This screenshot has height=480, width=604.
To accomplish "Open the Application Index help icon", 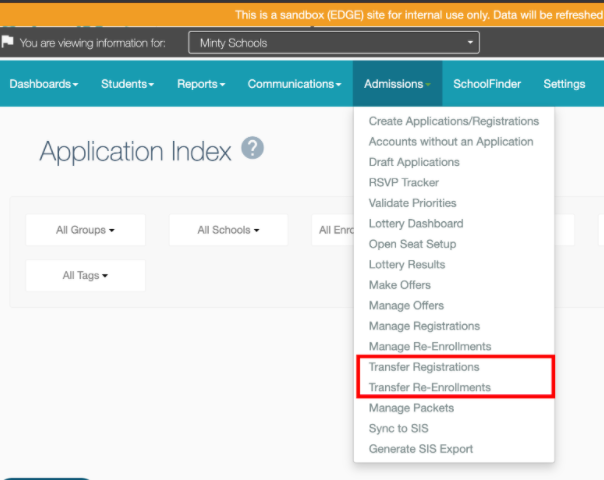I will 252,148.
